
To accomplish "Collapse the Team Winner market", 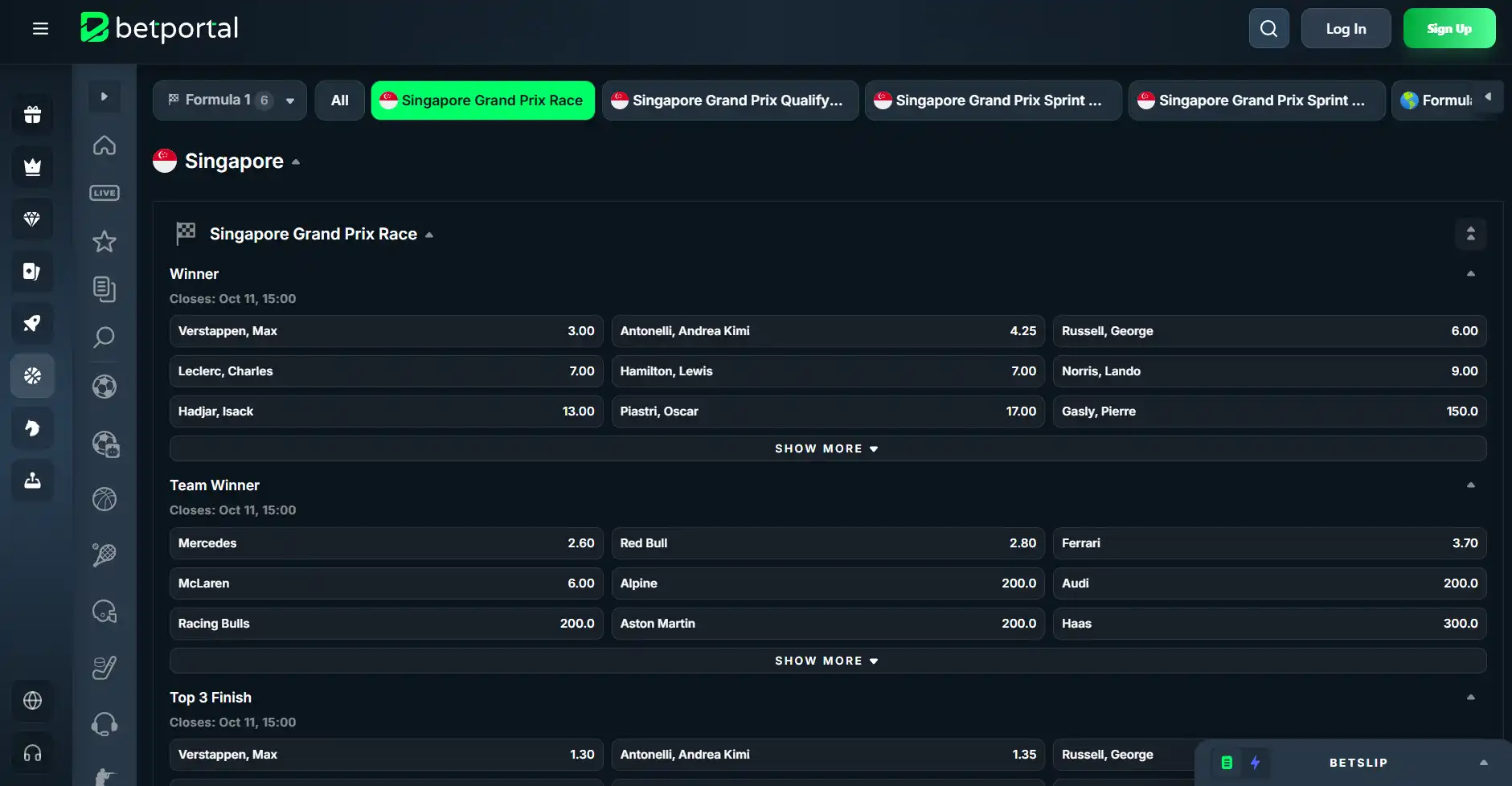I will [1470, 485].
